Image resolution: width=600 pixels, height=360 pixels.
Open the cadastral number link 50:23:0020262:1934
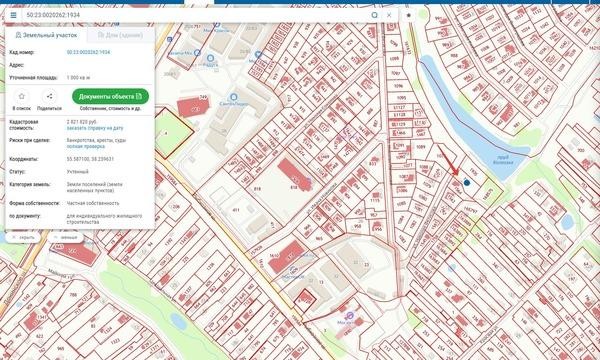click(x=88, y=52)
